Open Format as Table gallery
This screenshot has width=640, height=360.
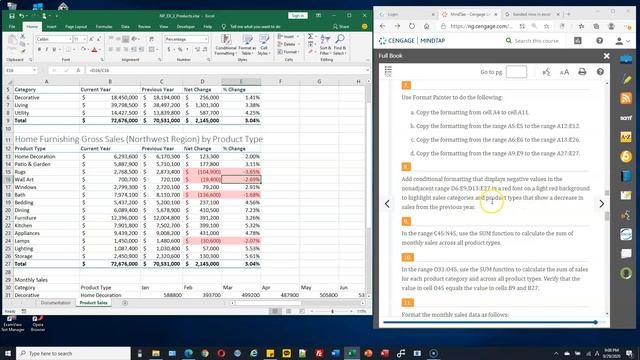coord(247,45)
